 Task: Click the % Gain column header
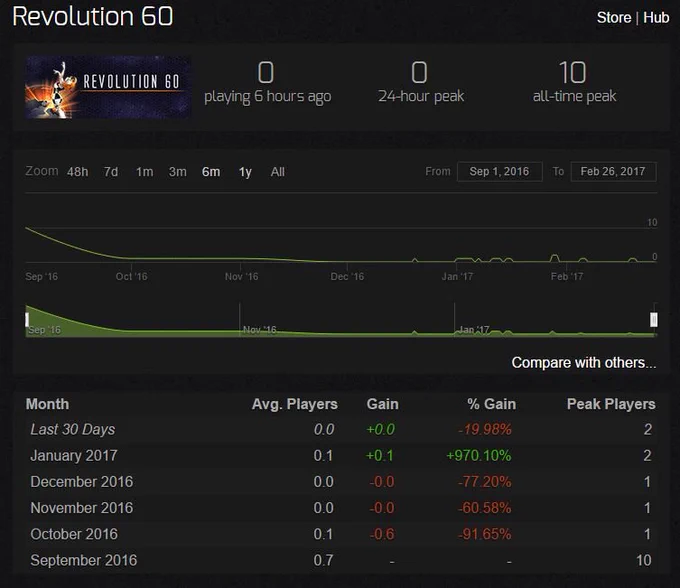(x=492, y=404)
